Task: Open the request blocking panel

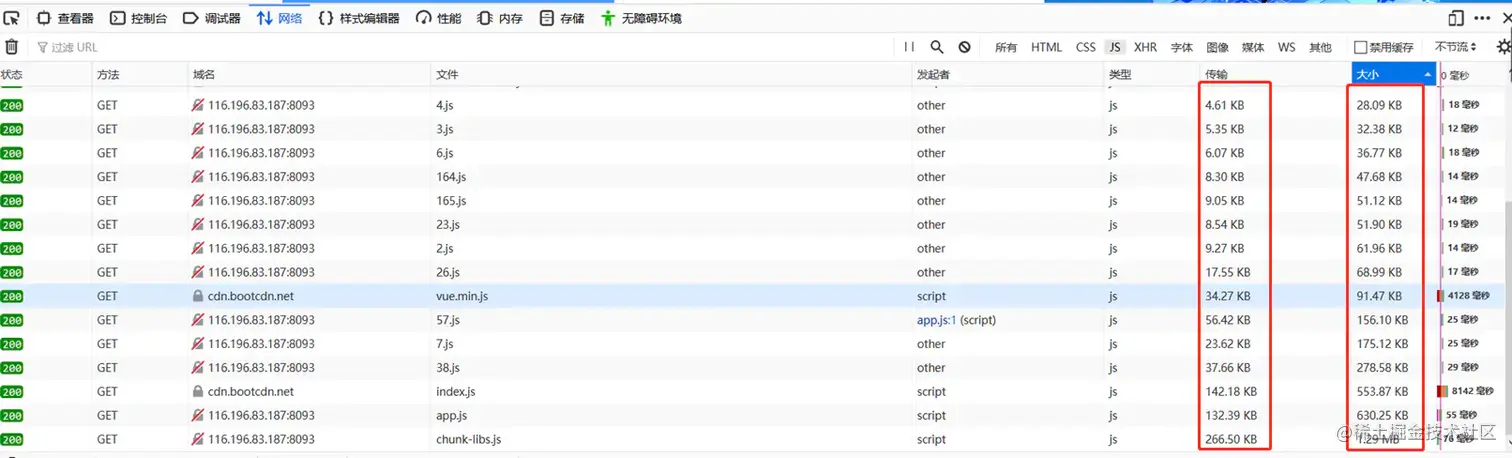Action: coord(964,47)
